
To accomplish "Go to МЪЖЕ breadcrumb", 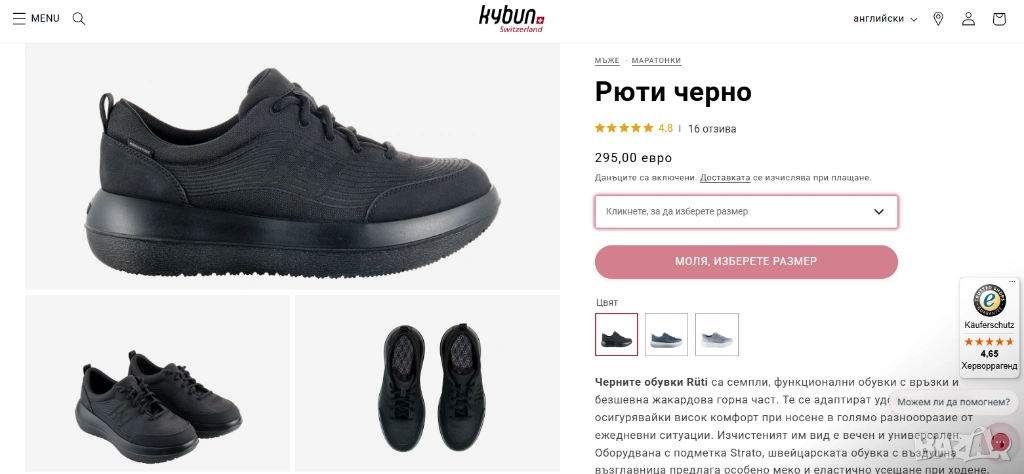I will (x=607, y=61).
